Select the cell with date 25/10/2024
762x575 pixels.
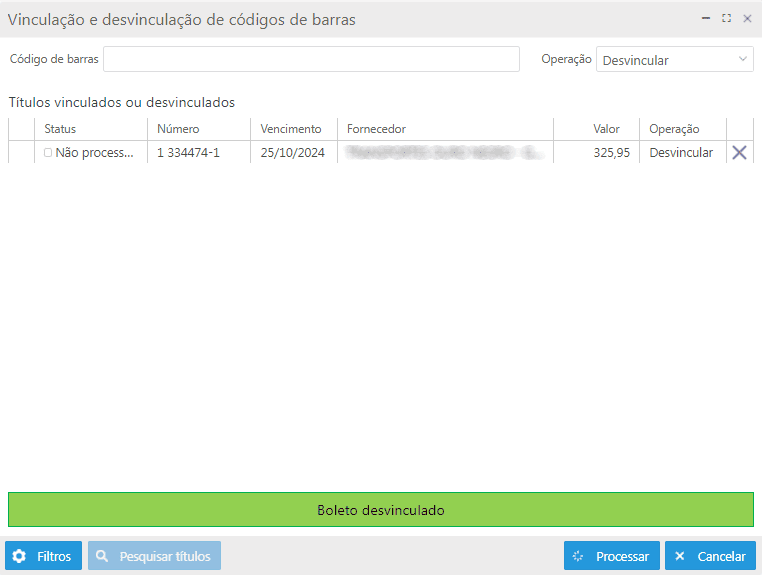(292, 153)
